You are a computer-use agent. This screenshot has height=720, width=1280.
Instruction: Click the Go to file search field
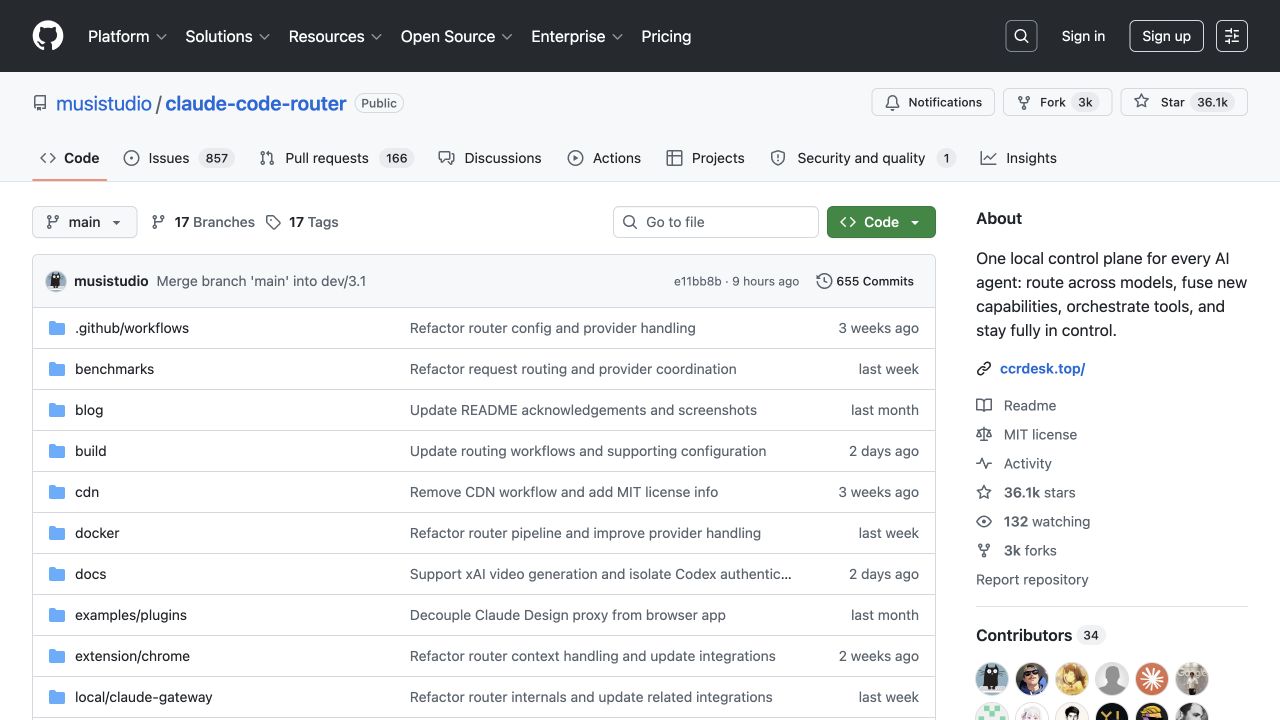pos(716,222)
